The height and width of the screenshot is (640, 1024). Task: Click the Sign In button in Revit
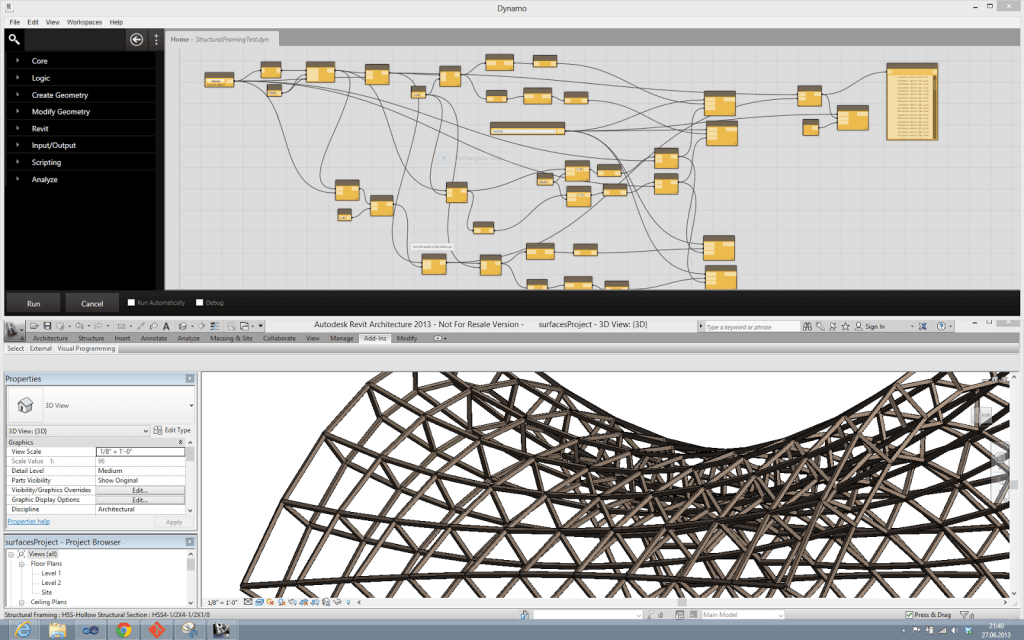870,327
